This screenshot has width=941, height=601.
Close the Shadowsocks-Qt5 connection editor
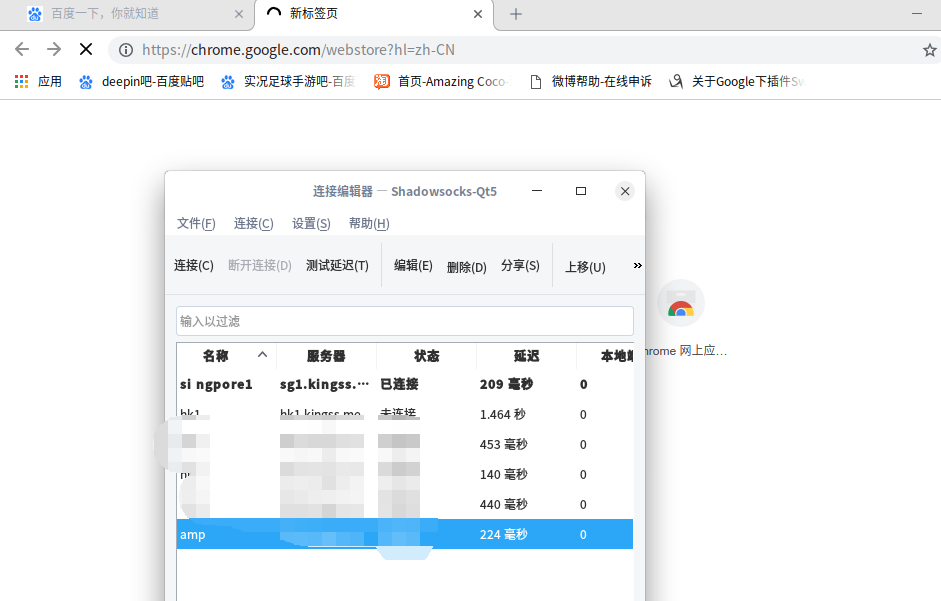[625, 191]
